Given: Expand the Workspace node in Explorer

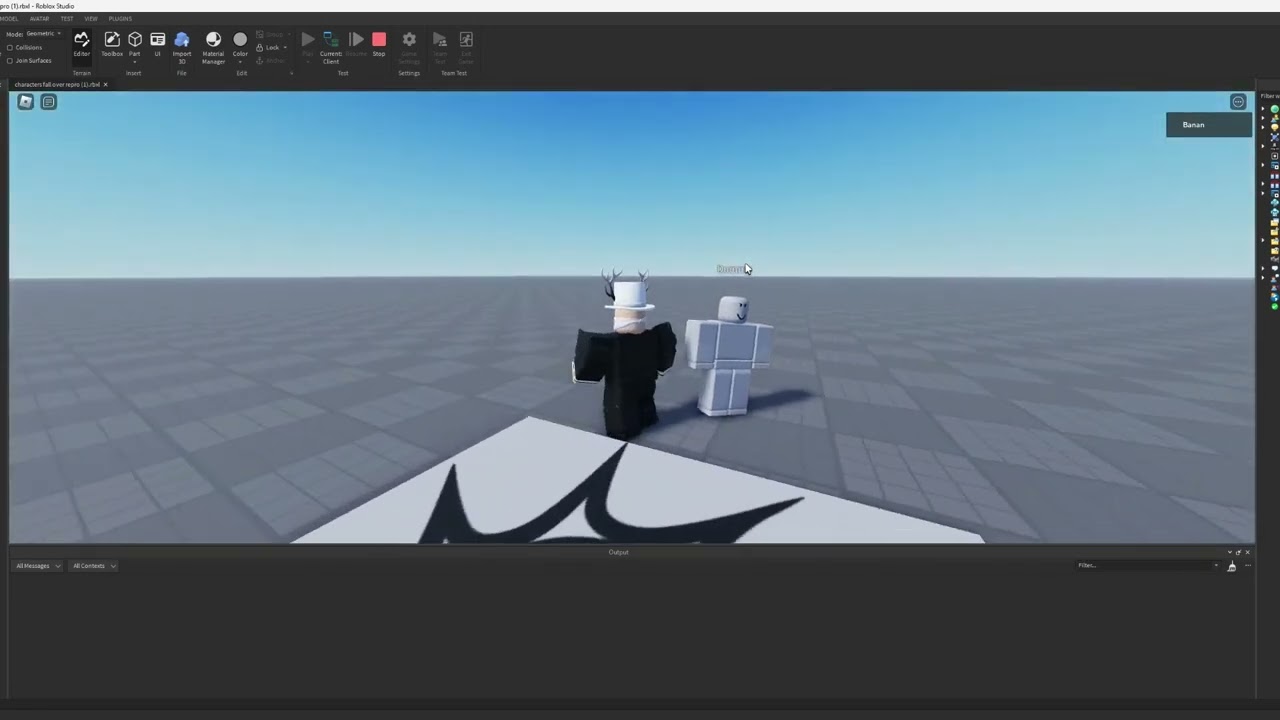Looking at the screenshot, I should click(x=1263, y=108).
